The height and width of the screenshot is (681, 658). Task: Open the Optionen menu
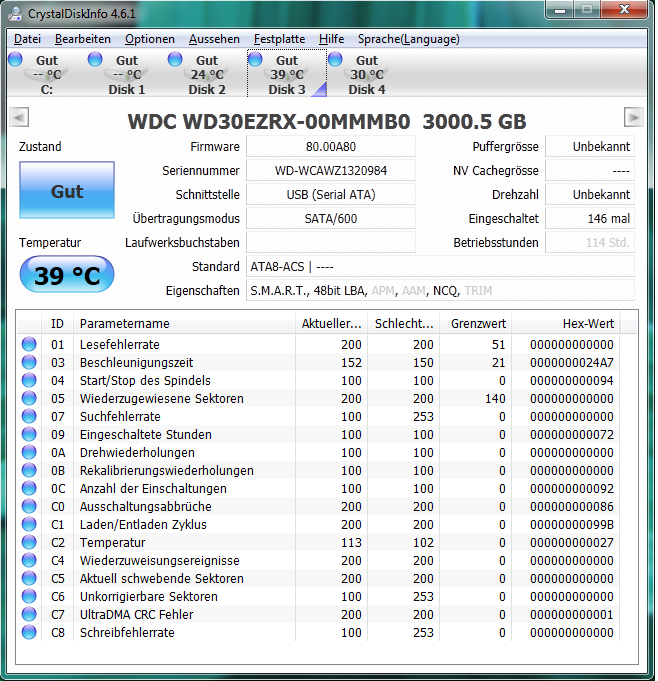(150, 39)
